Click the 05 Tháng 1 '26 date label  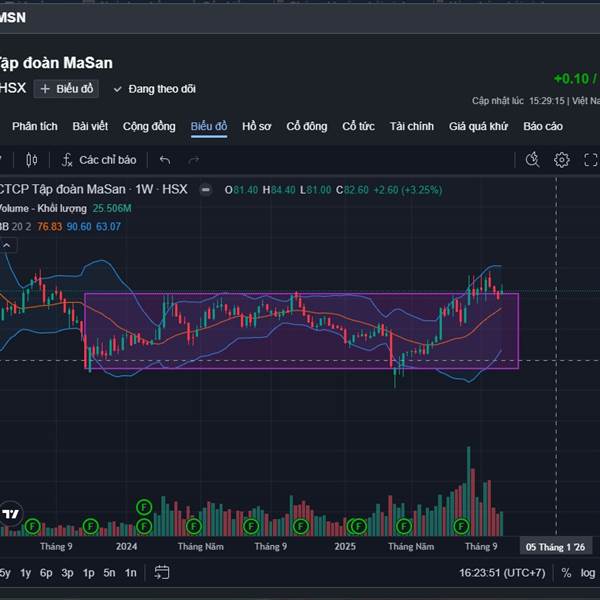(x=555, y=547)
